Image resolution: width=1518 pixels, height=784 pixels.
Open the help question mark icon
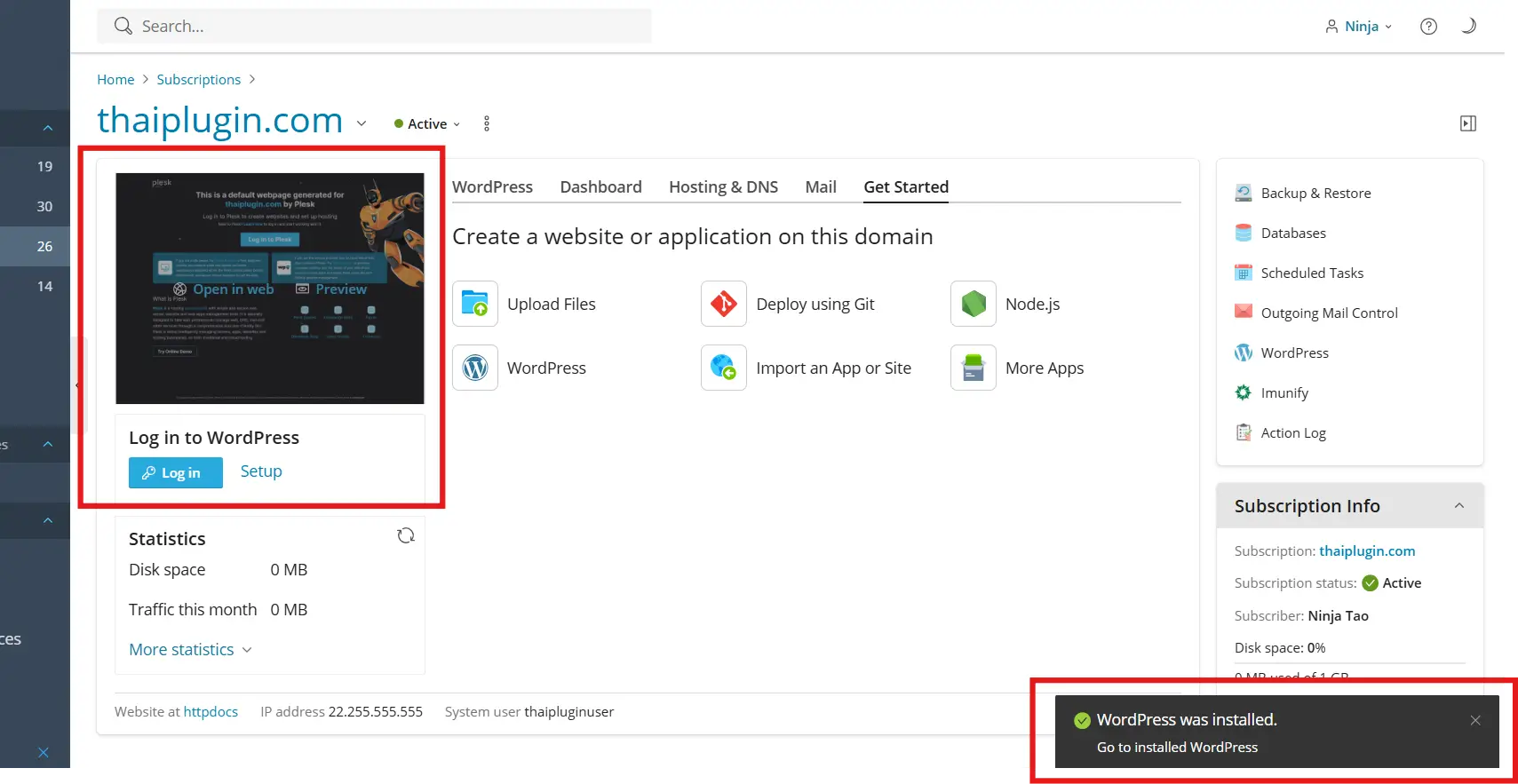(x=1428, y=26)
